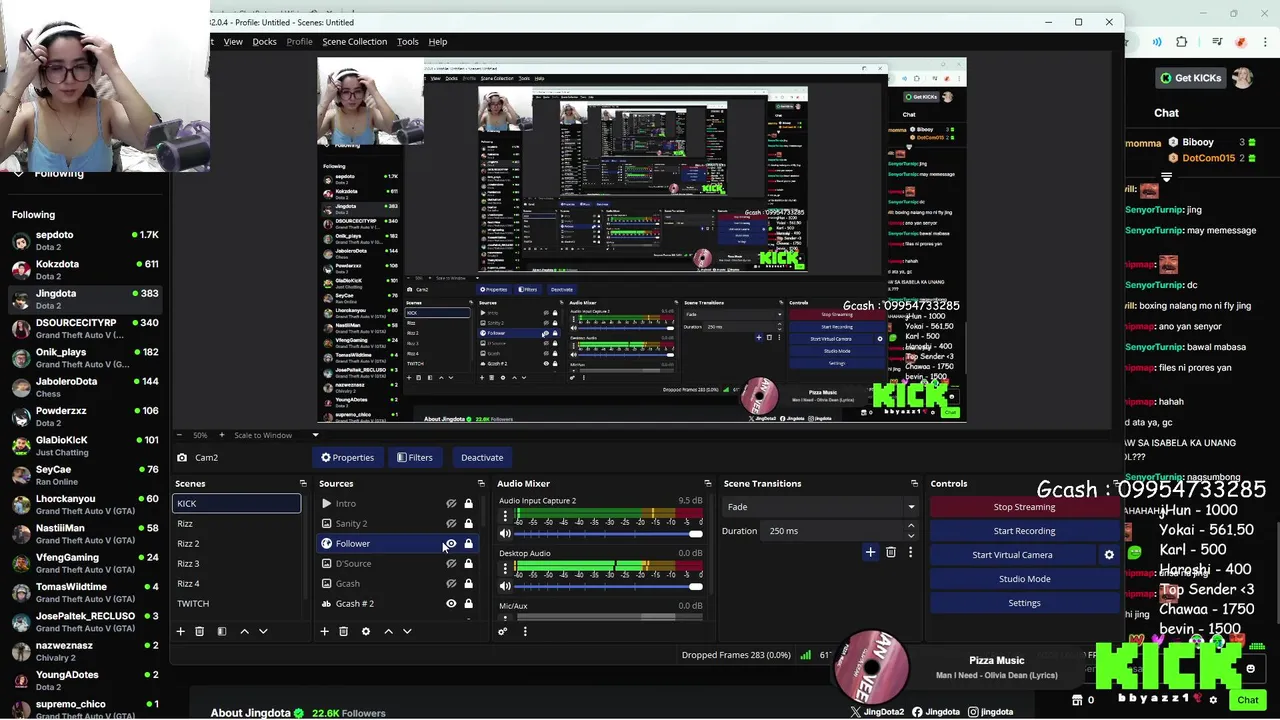Unlock the Intro source lock icon
Viewport: 1280px width, 720px height.
tap(468, 504)
